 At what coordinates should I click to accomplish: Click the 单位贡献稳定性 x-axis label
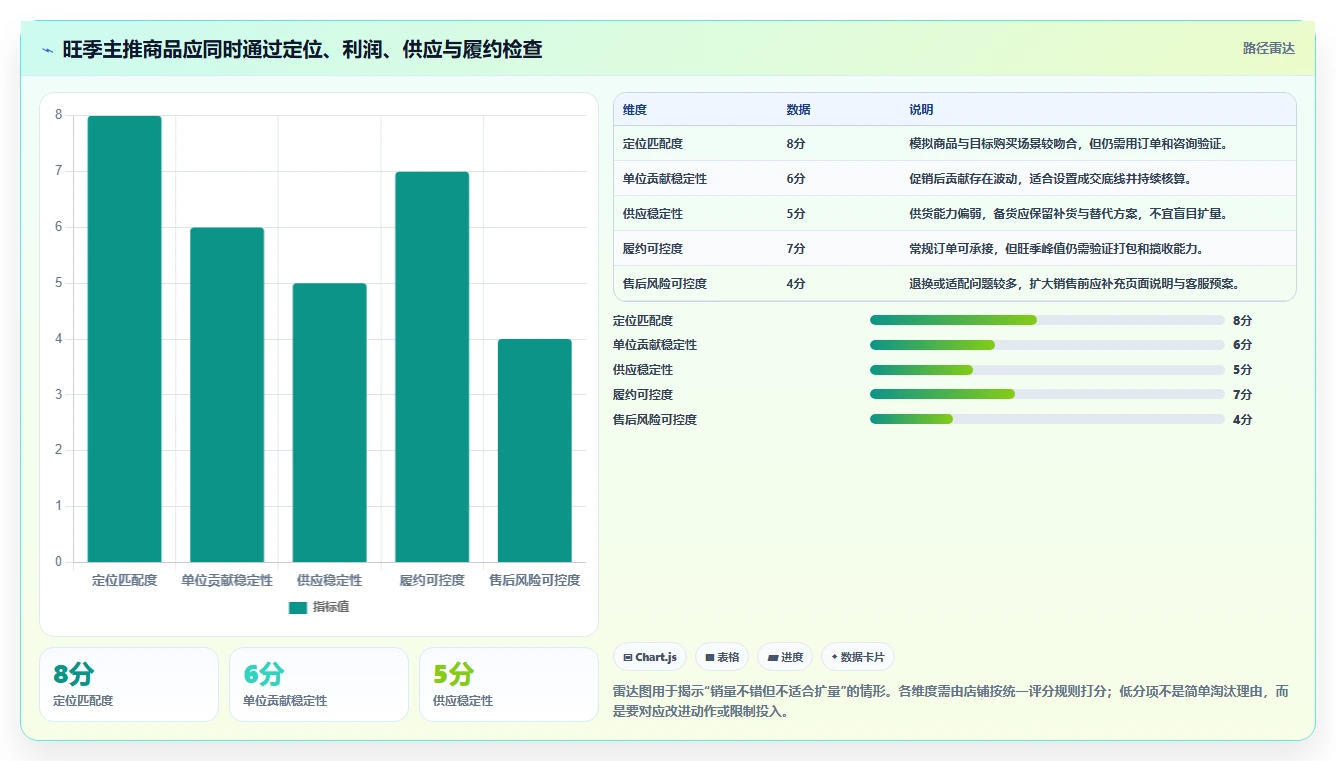point(227,580)
